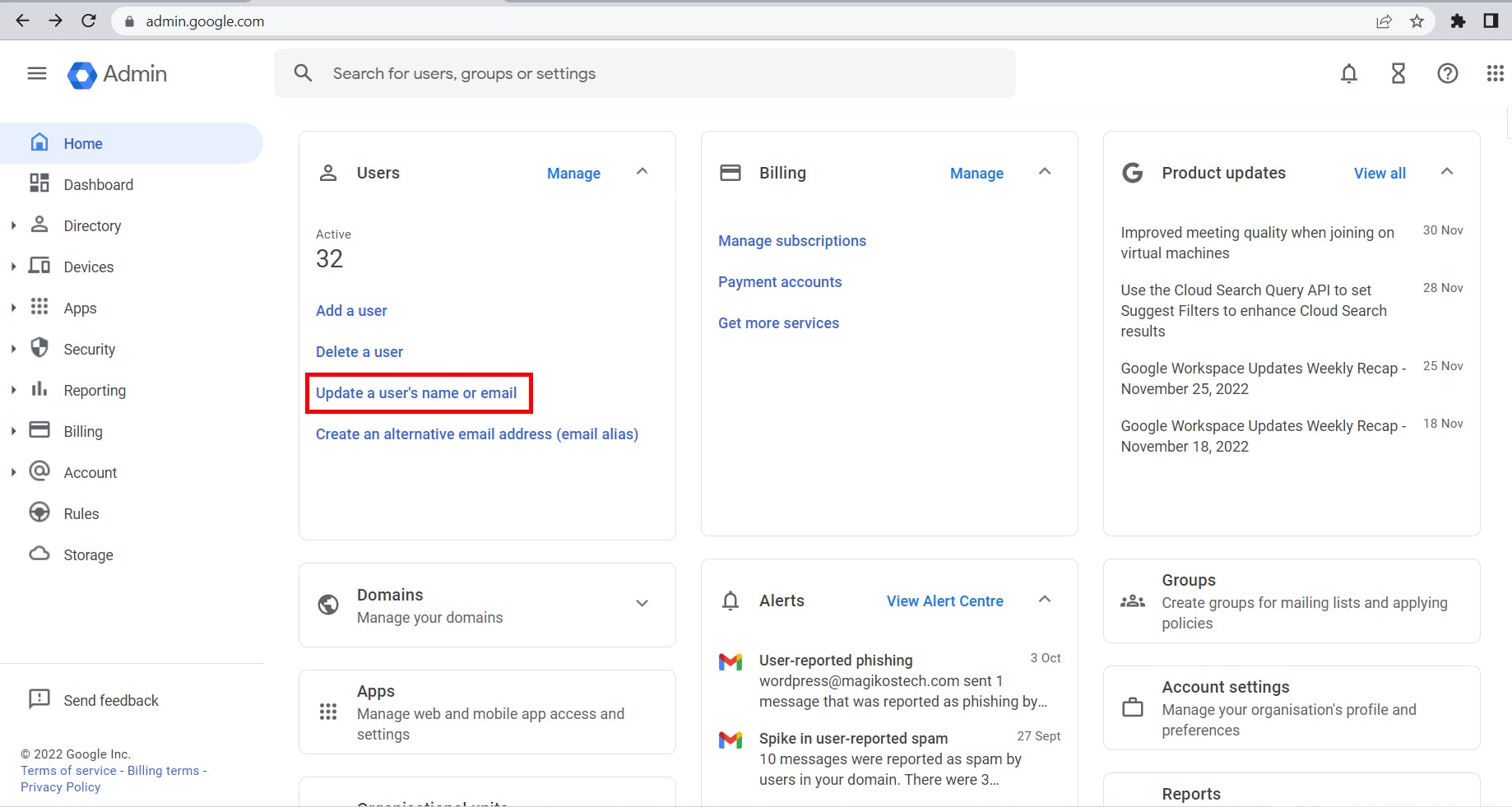Open the help question mark icon
The width and height of the screenshot is (1512, 807).
click(x=1448, y=74)
